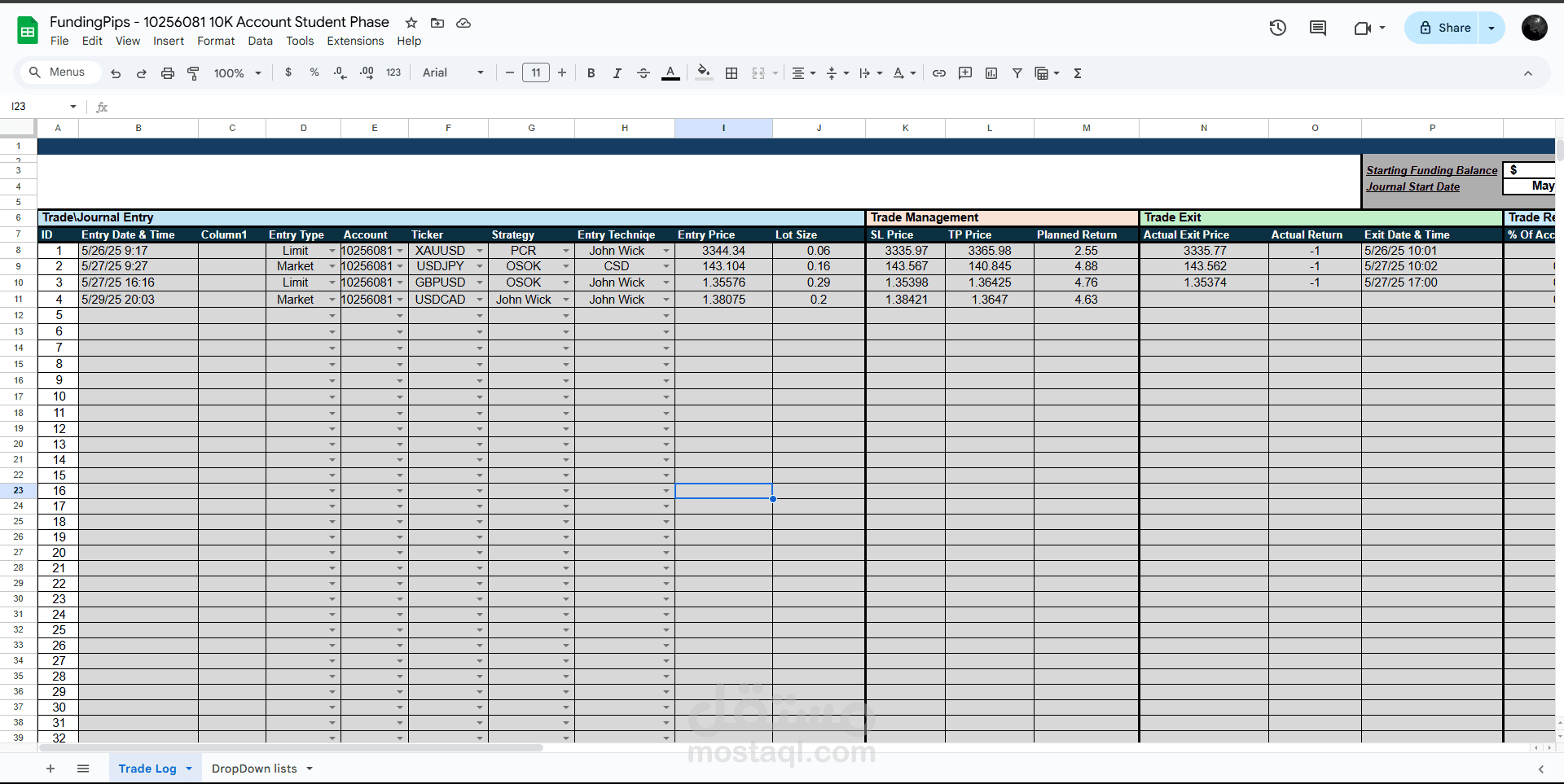This screenshot has height=784, width=1564.
Task: Format as percent icon
Action: [x=314, y=72]
